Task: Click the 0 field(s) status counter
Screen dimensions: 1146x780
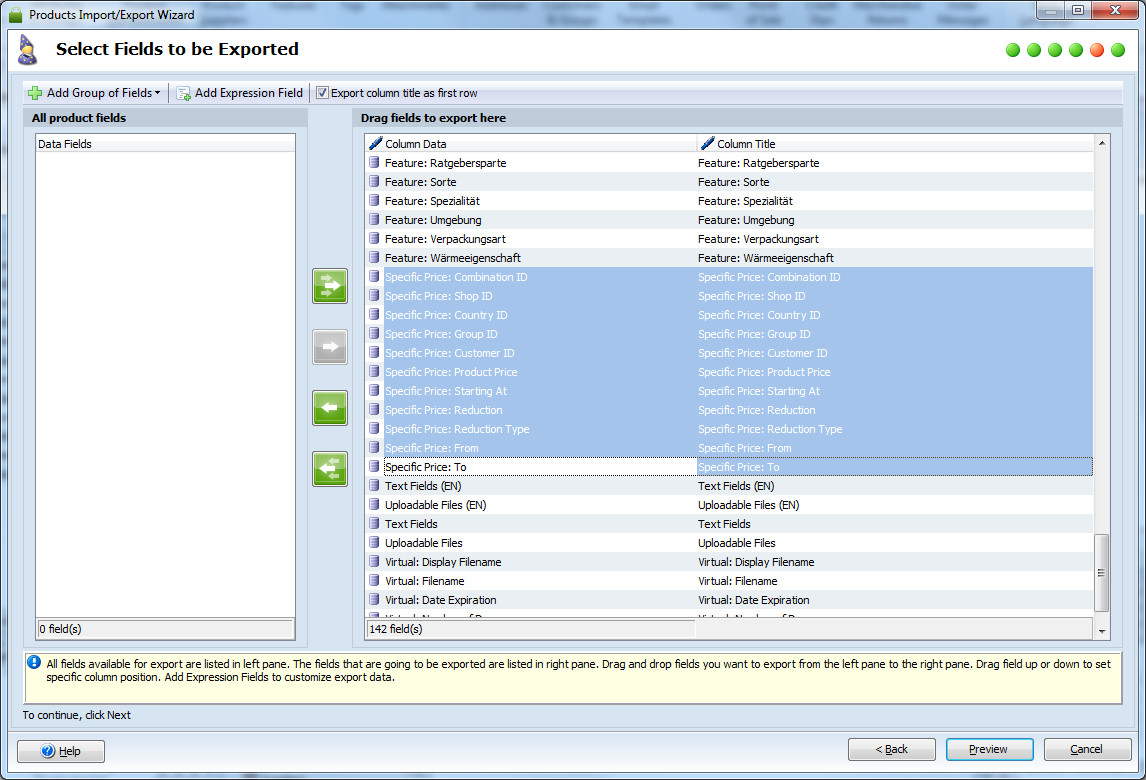Action: point(166,629)
